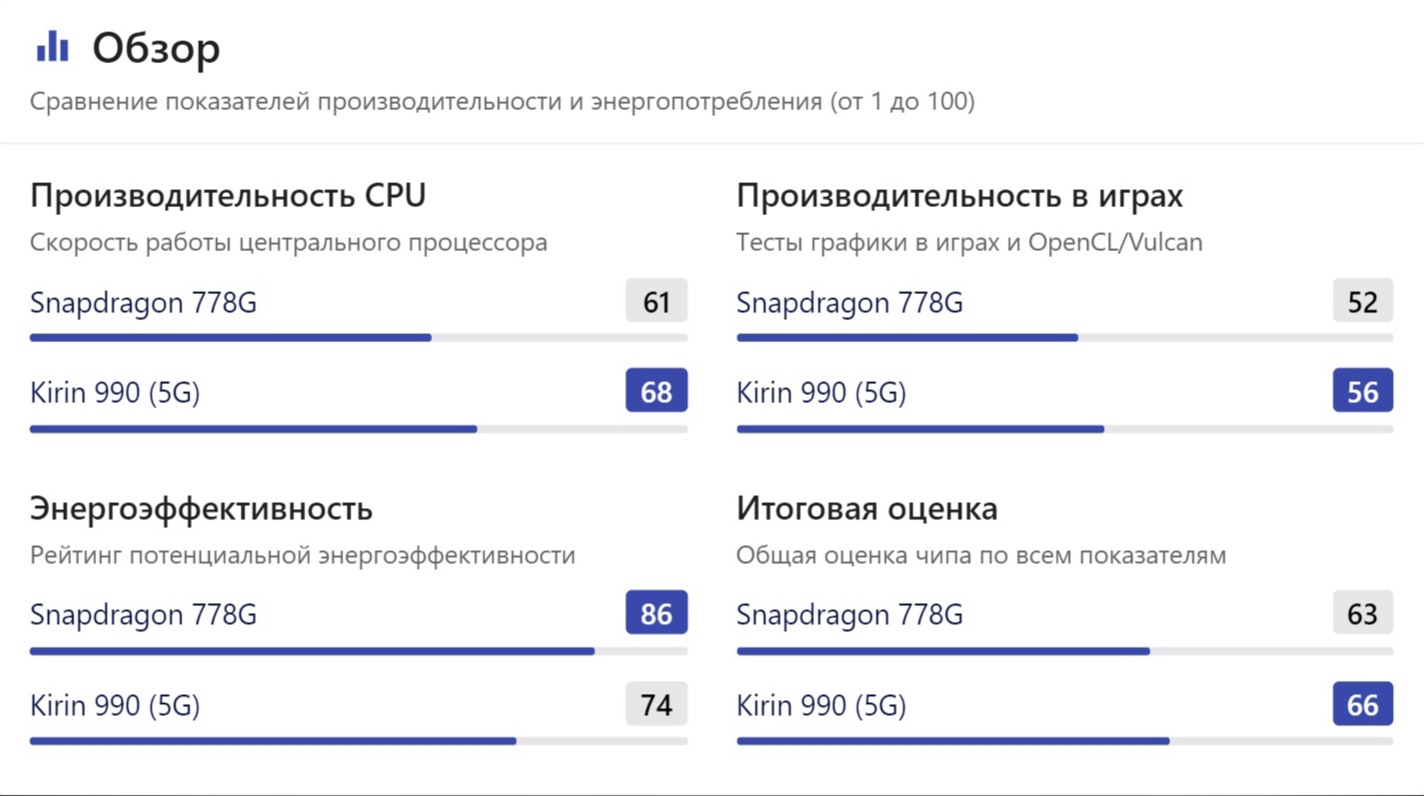This screenshot has height=796, width=1424.
Task: Click Kirin 990 (5G) under Итоговая оценка
Action: pos(821,705)
